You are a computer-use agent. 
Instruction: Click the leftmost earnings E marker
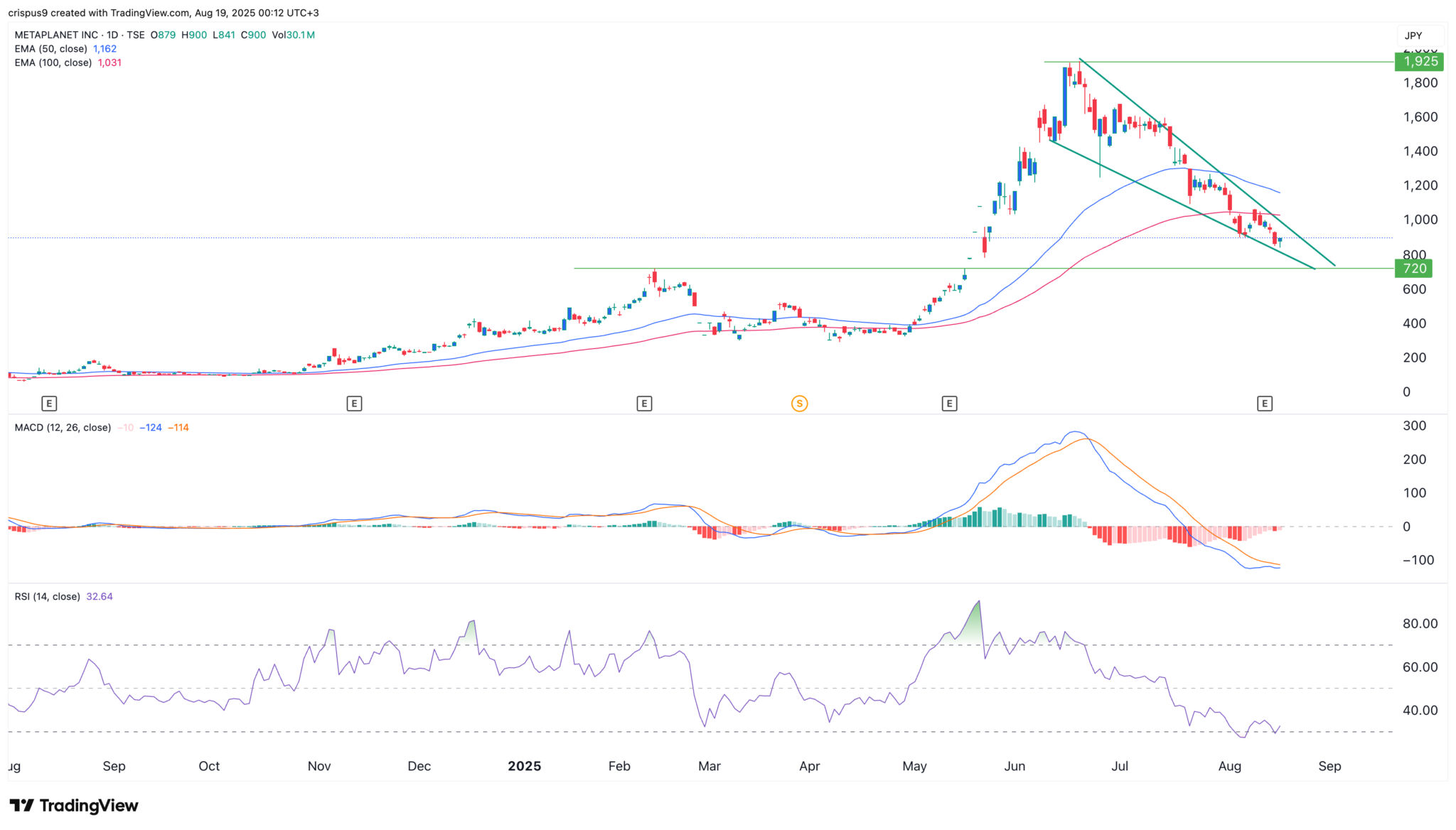pyautogui.click(x=49, y=404)
